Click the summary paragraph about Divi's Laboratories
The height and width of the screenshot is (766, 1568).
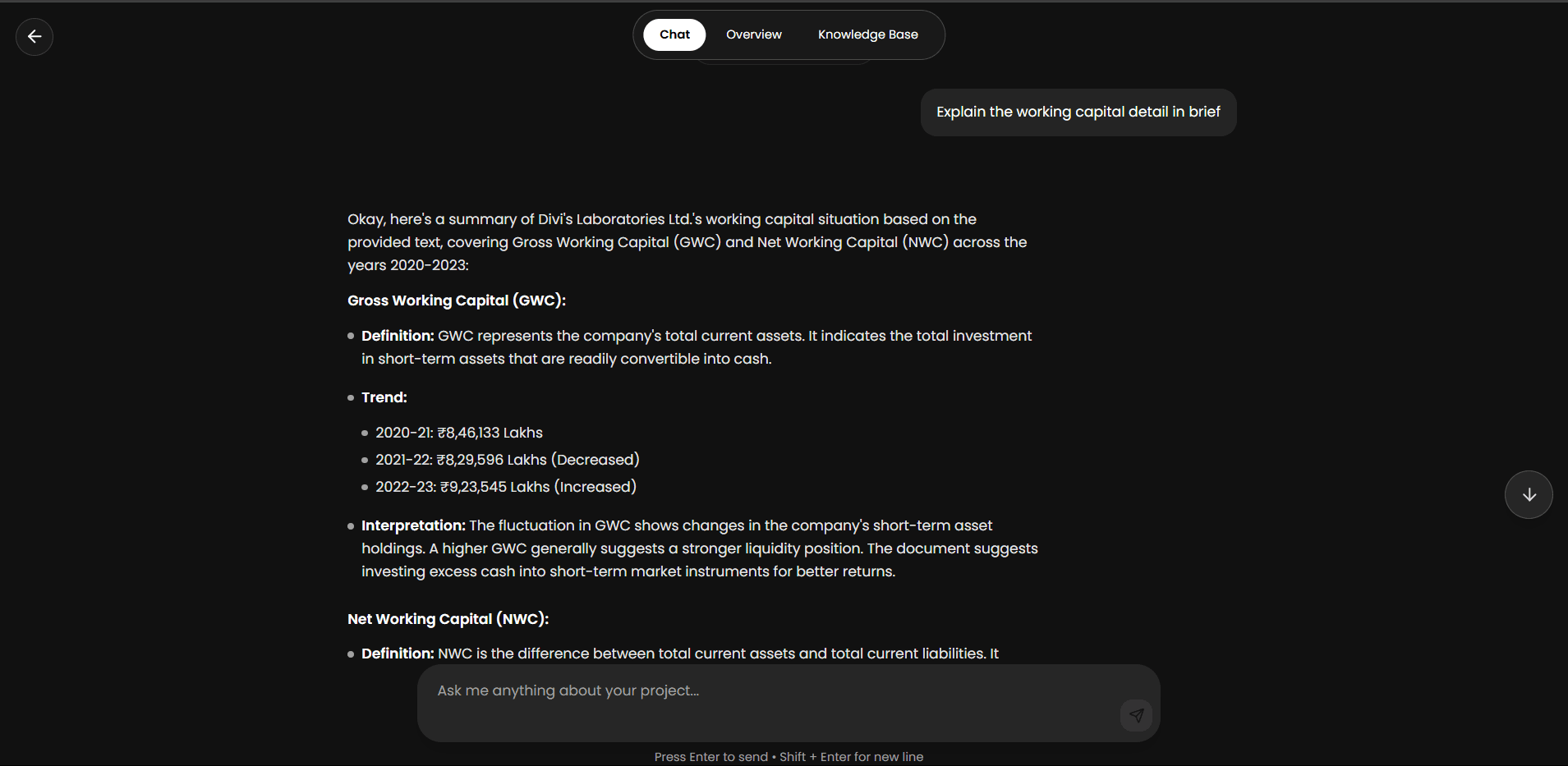click(x=686, y=242)
